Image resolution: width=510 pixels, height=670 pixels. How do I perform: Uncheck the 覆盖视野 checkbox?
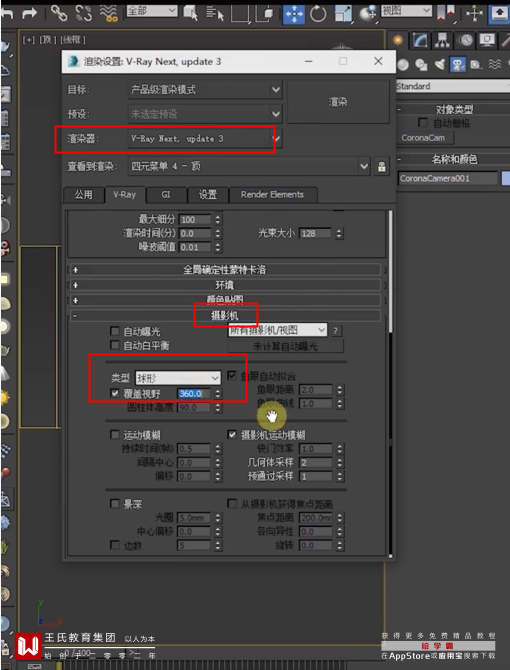[x=114, y=393]
